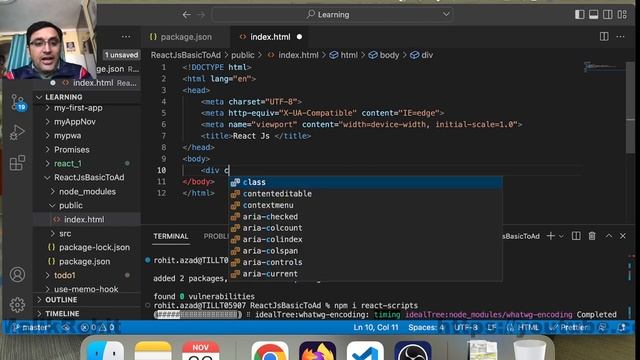Close the terminal panel

[x=623, y=236]
